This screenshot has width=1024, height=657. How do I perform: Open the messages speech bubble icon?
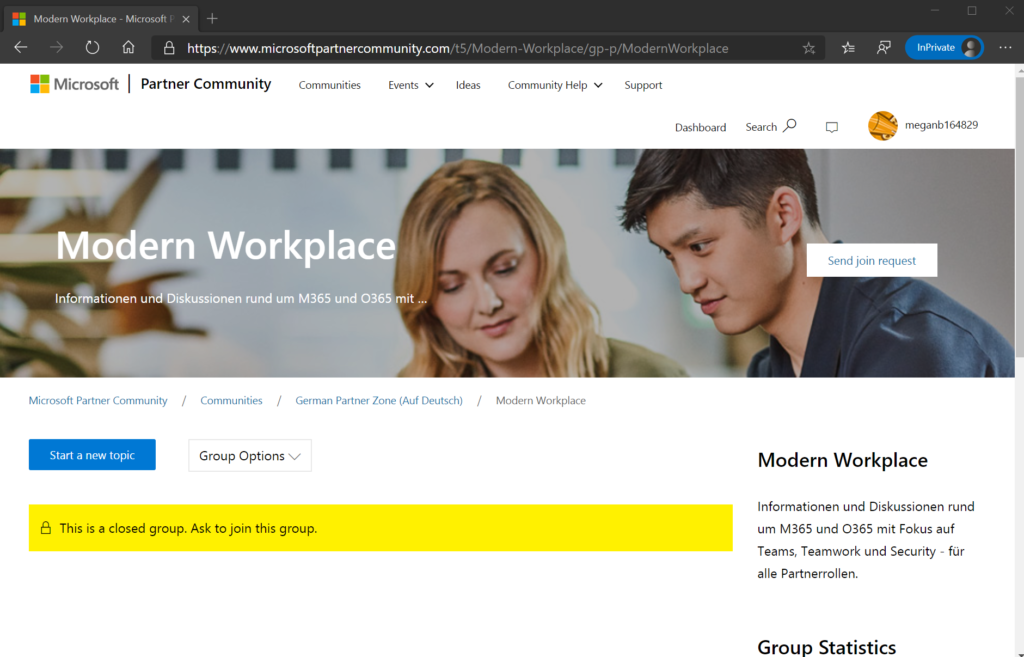[831, 127]
